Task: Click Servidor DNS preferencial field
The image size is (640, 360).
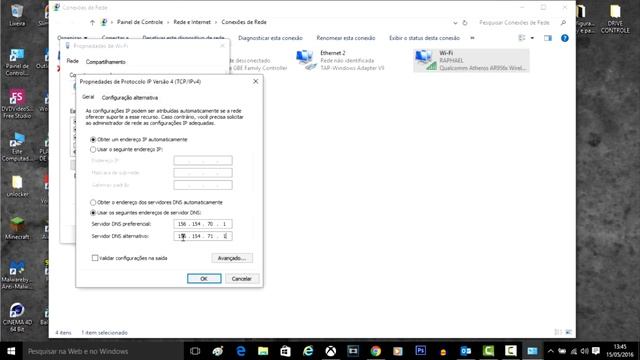Action: pos(203,224)
